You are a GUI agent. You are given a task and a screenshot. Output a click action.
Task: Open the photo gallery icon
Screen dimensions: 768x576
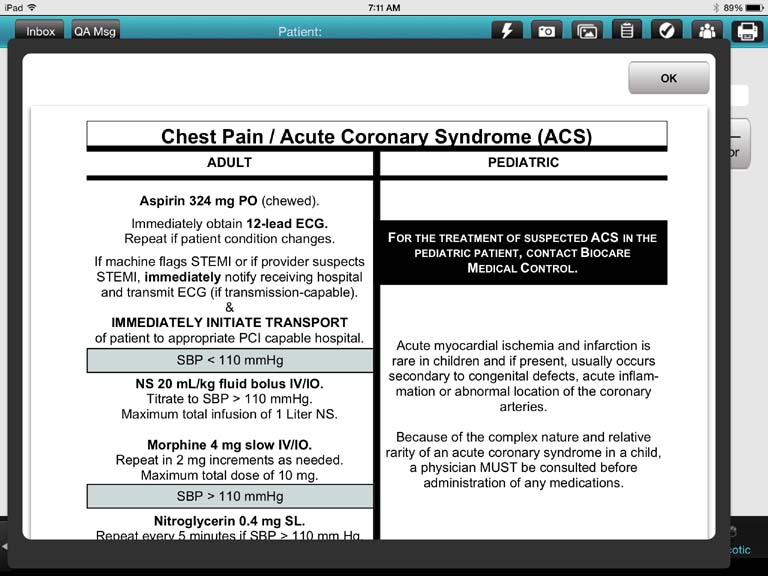click(x=587, y=31)
